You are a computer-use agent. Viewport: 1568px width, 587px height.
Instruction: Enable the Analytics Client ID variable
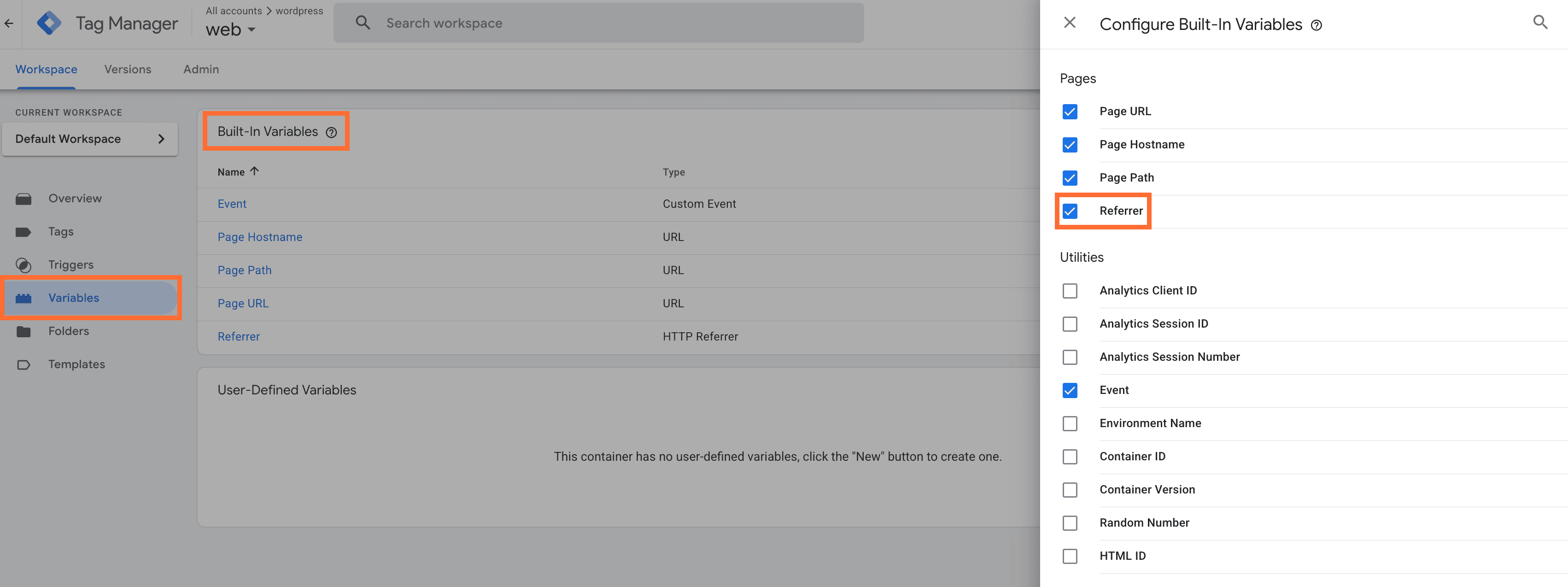[1070, 290]
